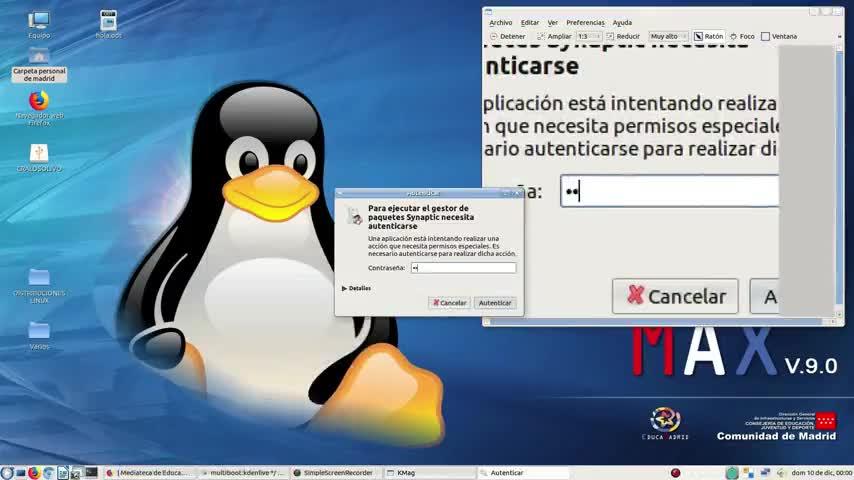Viewport: 854px width, 480px height.
Task: Open the Varios desktop folder
Action: (x=39, y=335)
